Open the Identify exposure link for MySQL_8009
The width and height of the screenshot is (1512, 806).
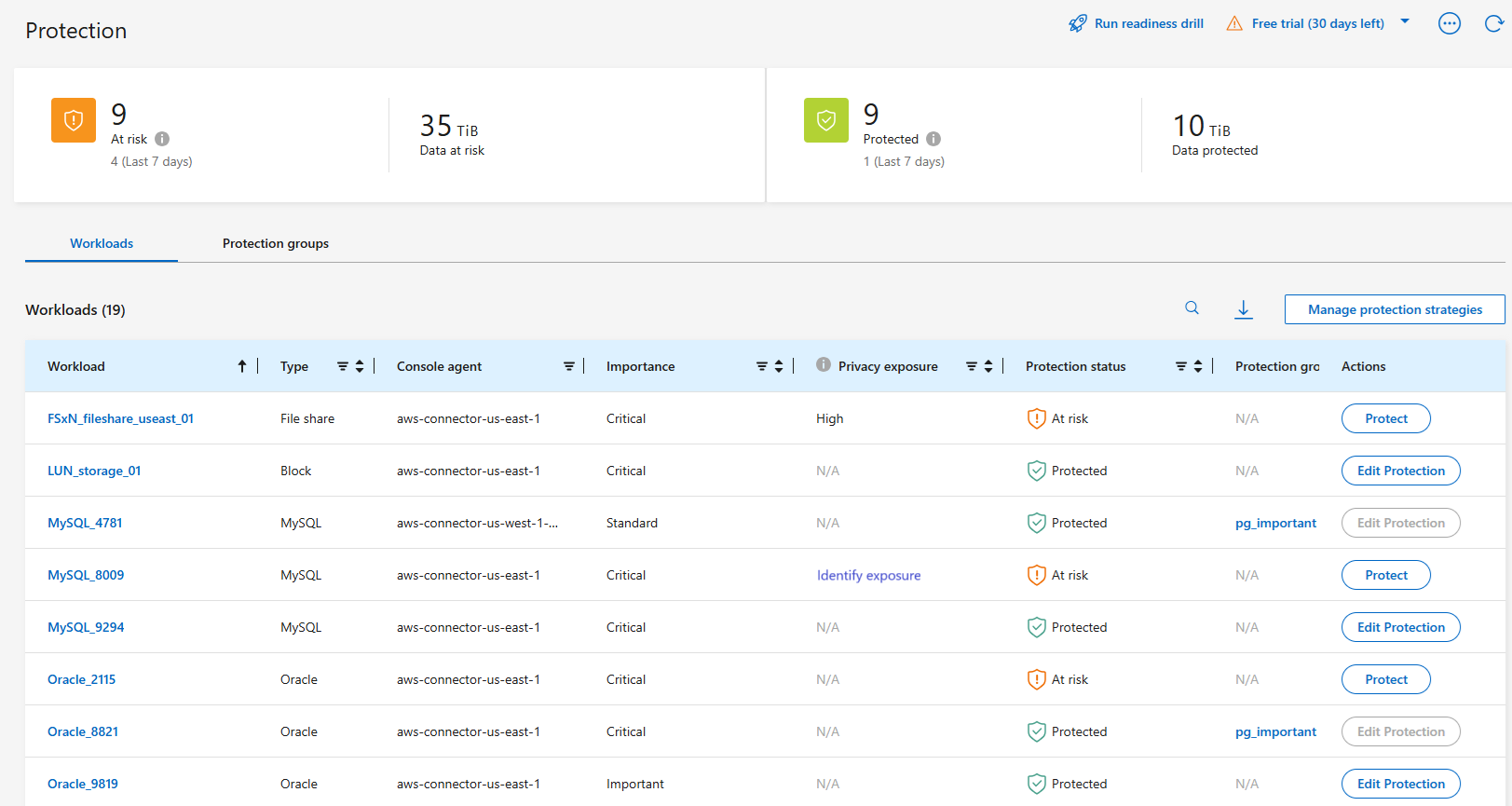tap(868, 575)
